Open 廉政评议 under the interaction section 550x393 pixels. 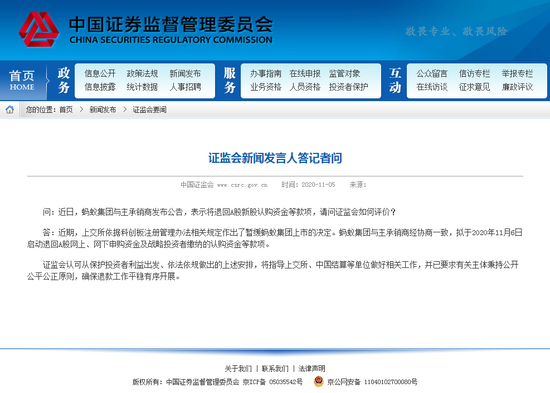pos(517,87)
